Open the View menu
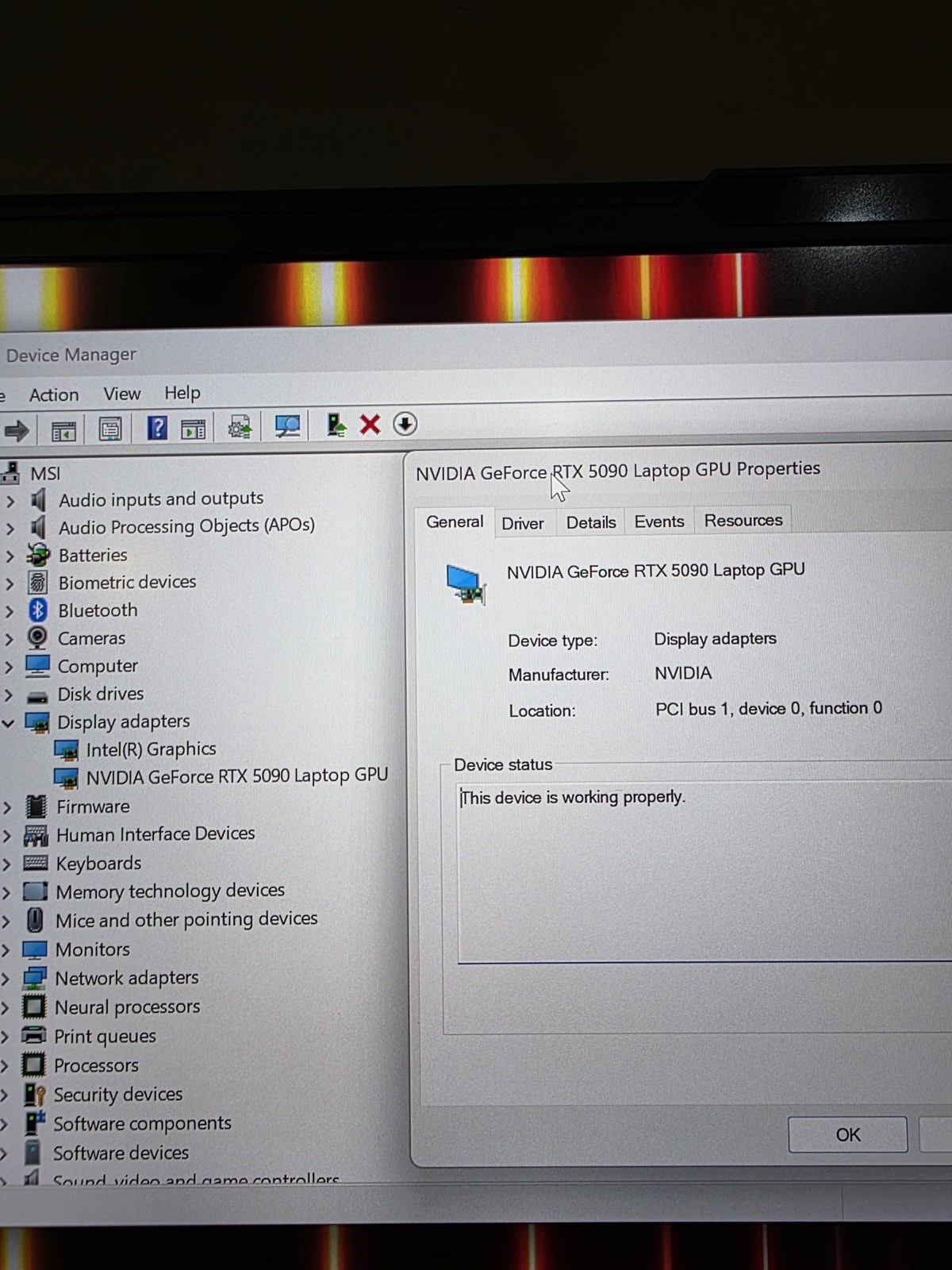952x1270 pixels. point(121,394)
